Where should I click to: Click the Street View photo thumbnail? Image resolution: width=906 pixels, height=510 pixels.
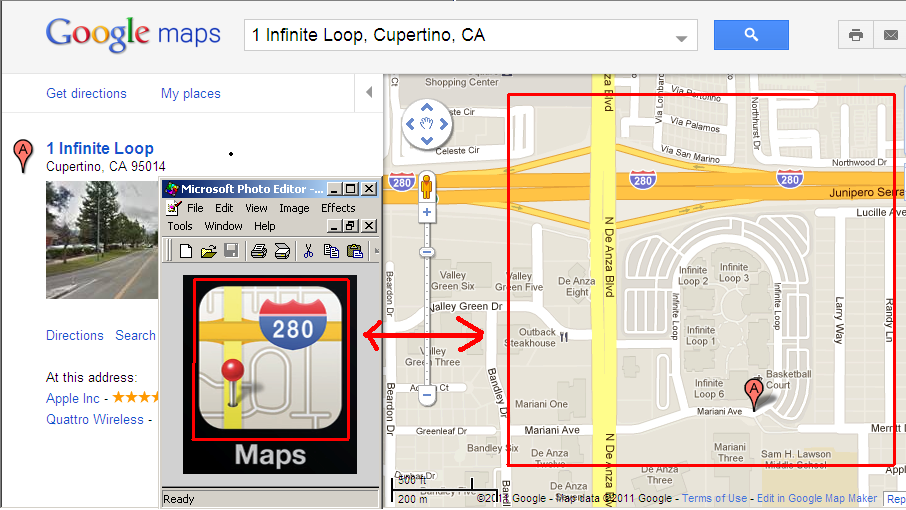pyautogui.click(x=102, y=240)
